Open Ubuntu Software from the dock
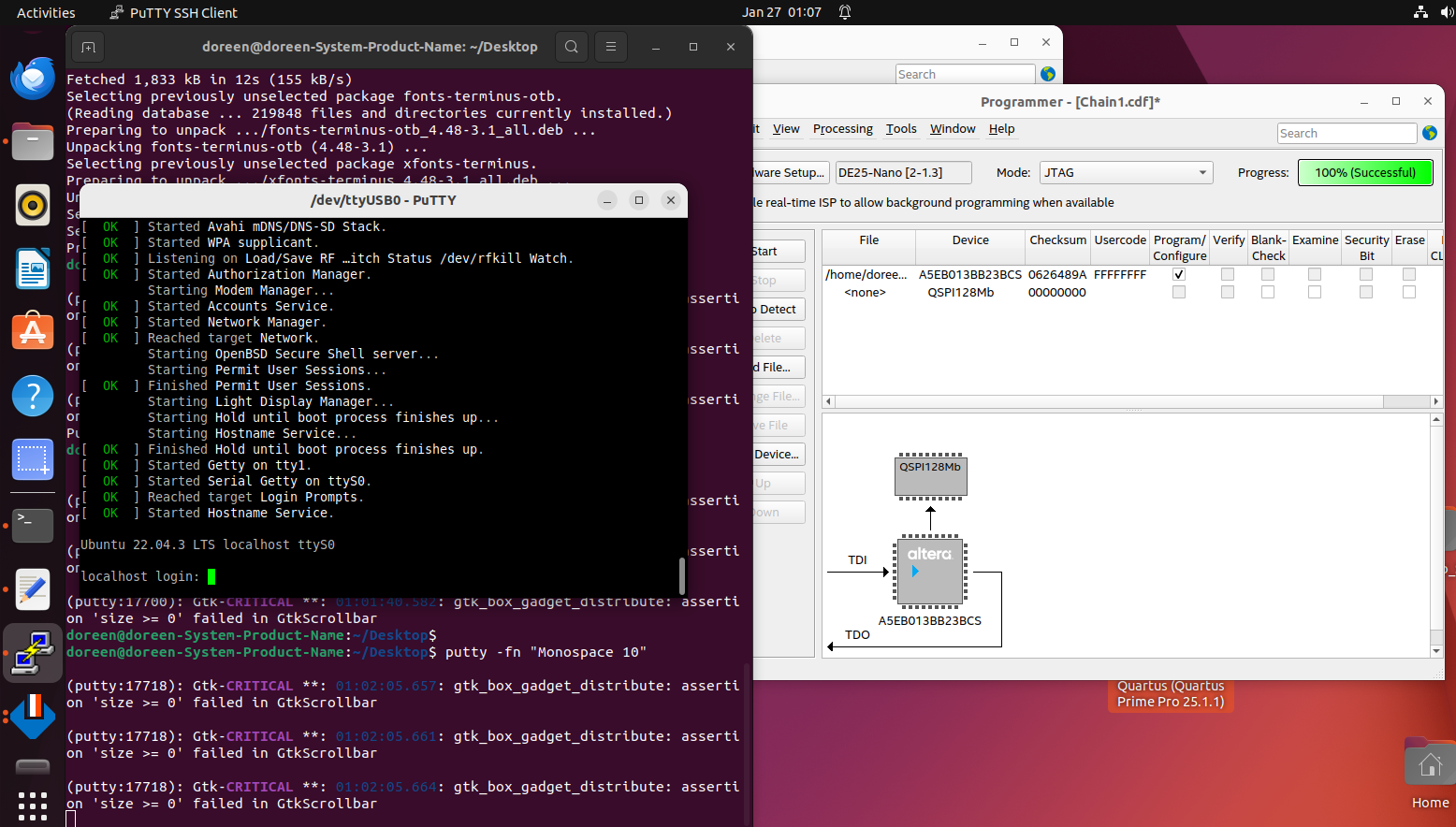1456x827 pixels. pyautogui.click(x=33, y=332)
